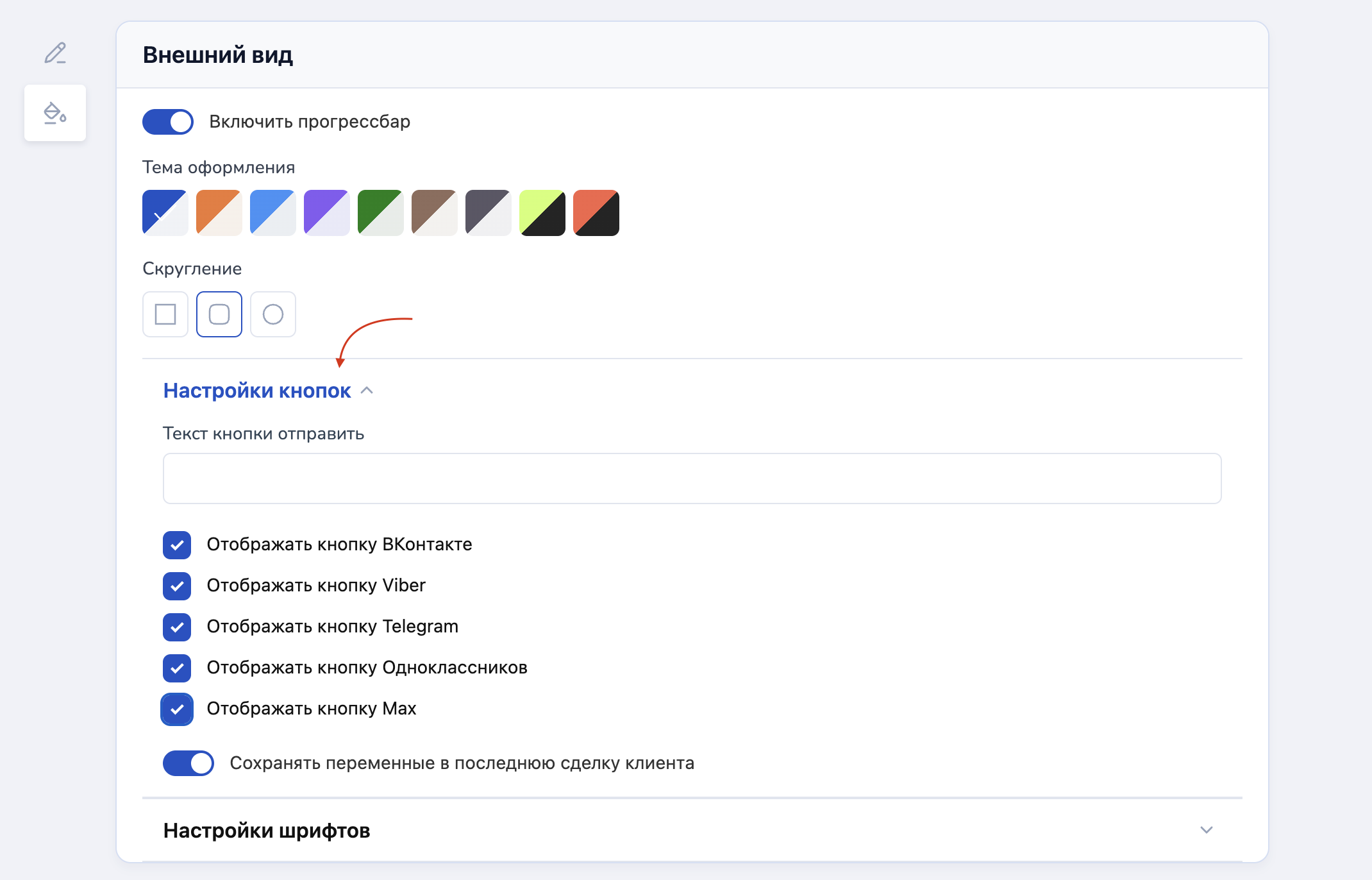The width and height of the screenshot is (1372, 880).
Task: Uncheck Отображать кнопку Одноклассников
Action: tap(177, 668)
